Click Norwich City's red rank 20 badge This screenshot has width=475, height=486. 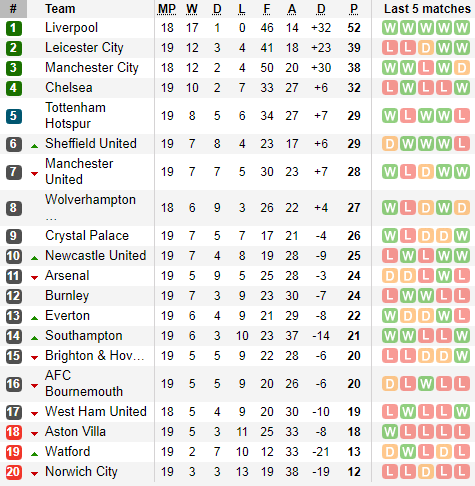pyautogui.click(x=14, y=472)
